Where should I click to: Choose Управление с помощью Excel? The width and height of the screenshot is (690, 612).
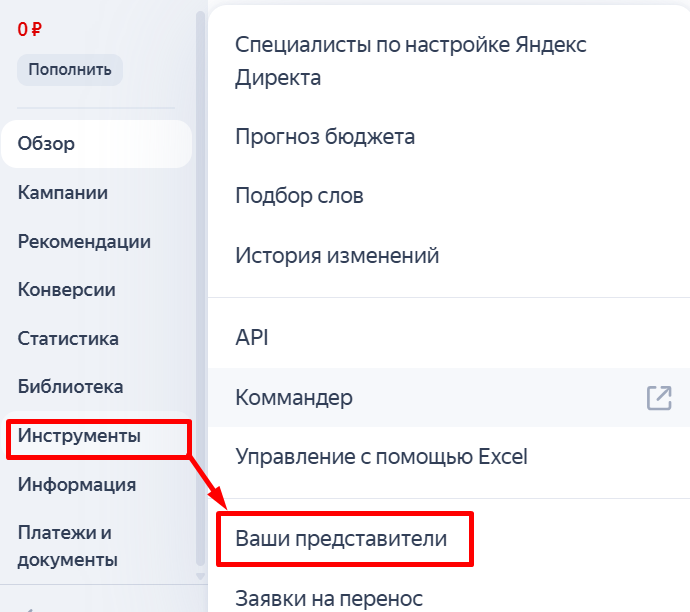pos(381,457)
